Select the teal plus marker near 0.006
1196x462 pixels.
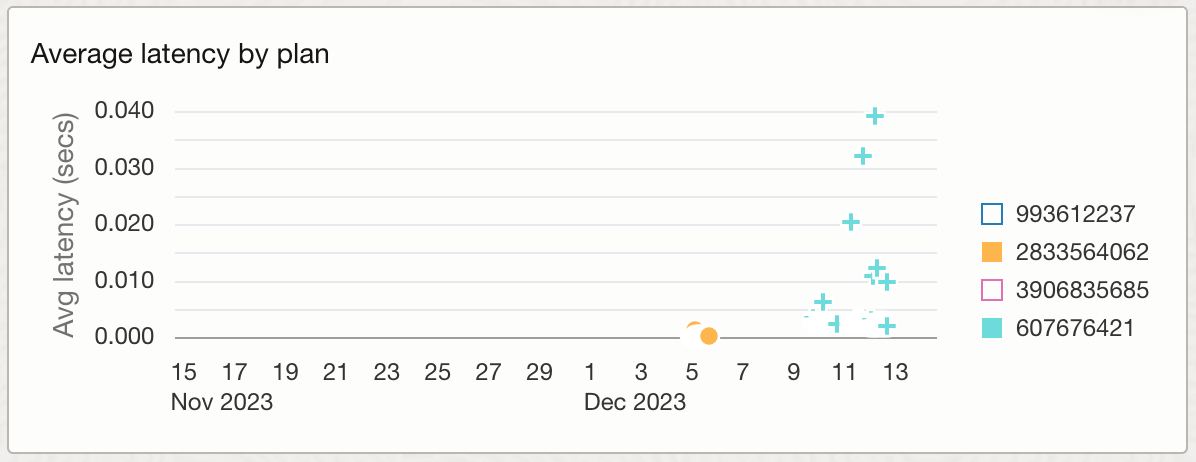point(822,301)
